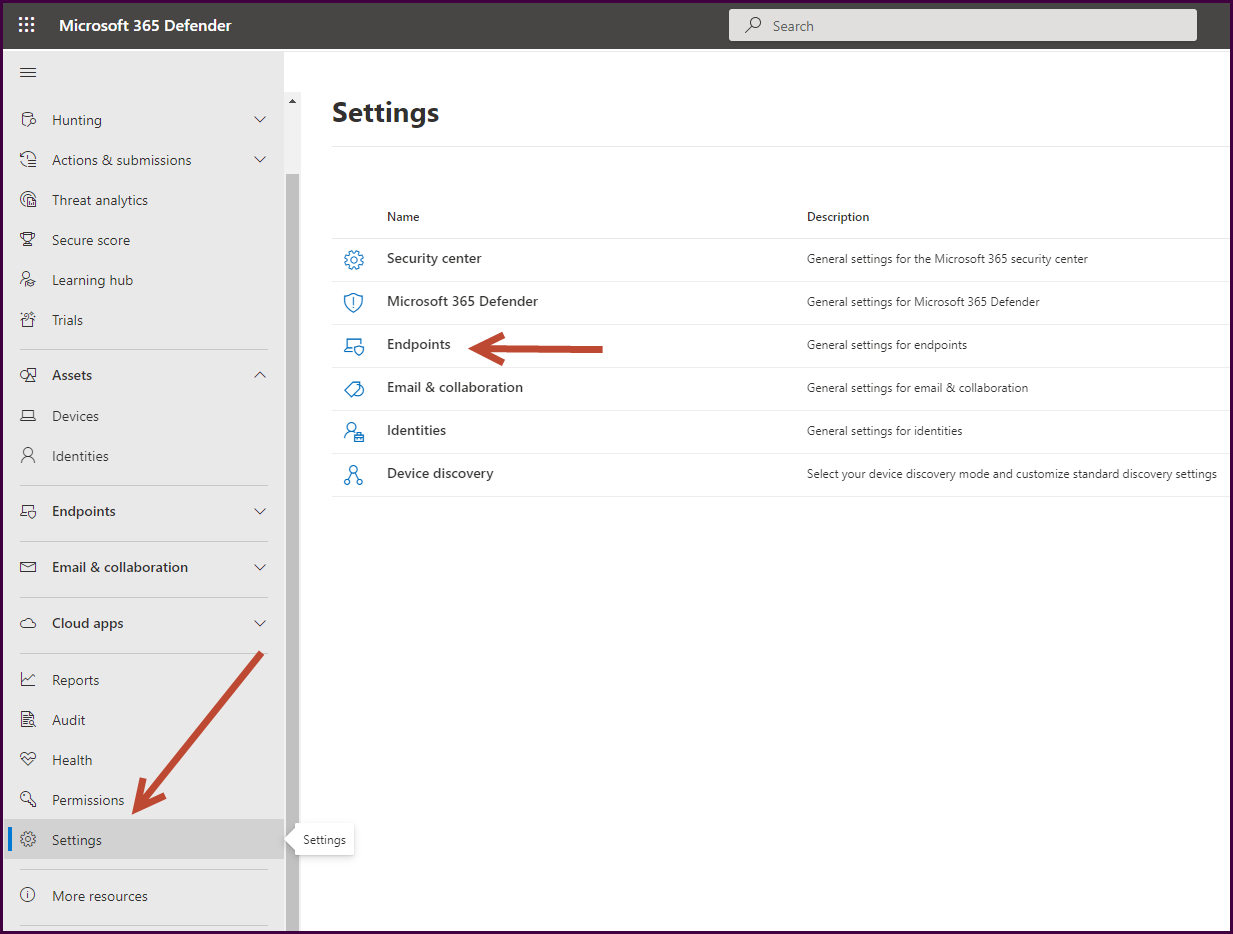Screen dimensions: 1233x934
Task: Expand the Cloud apps section
Action: click(260, 623)
